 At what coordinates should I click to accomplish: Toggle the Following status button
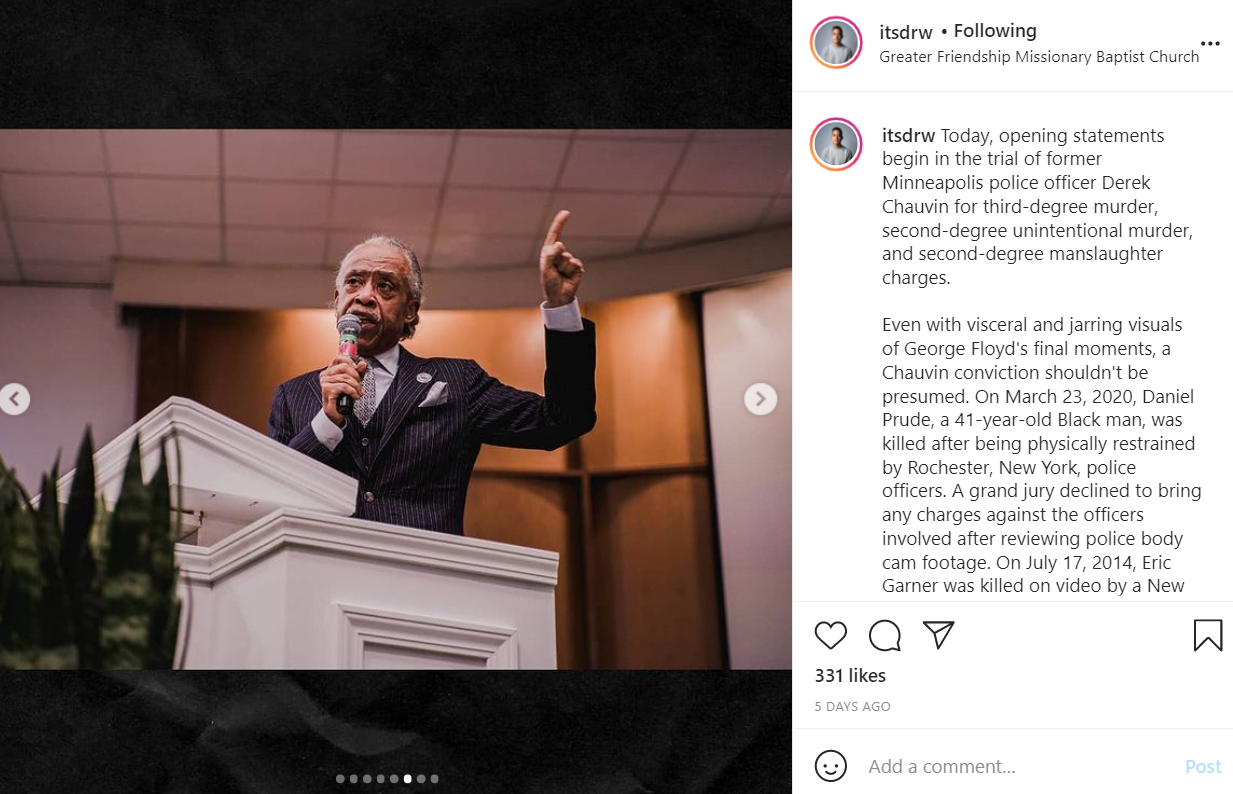point(995,31)
